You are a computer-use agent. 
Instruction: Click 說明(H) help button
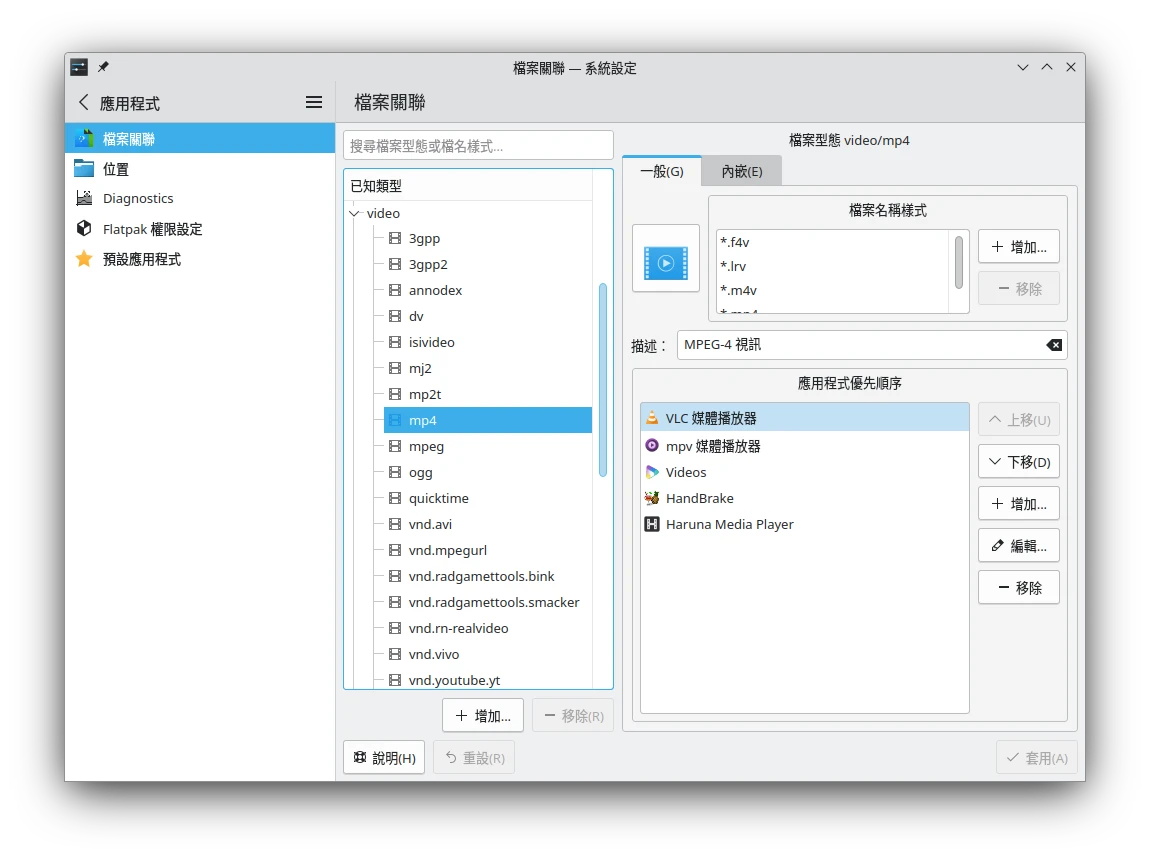384,758
